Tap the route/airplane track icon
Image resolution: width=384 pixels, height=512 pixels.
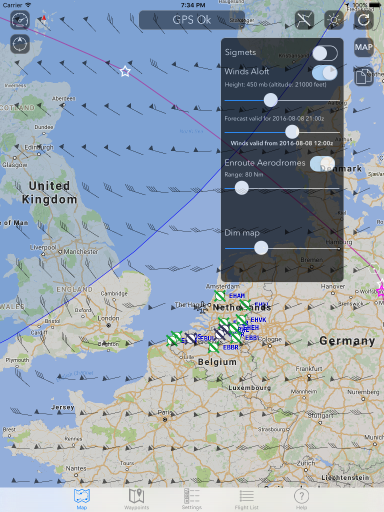pyautogui.click(x=304, y=20)
